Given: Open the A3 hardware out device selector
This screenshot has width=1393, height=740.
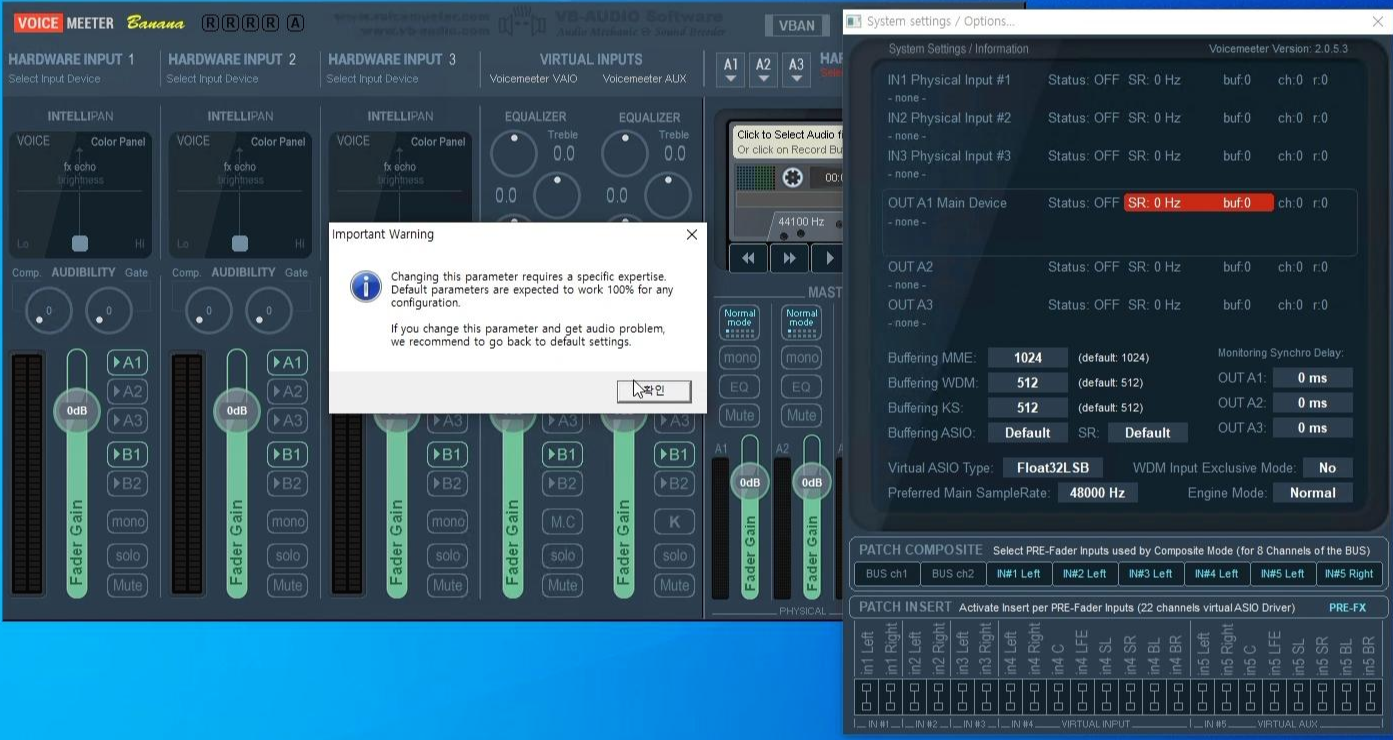Looking at the screenshot, I should click(796, 68).
